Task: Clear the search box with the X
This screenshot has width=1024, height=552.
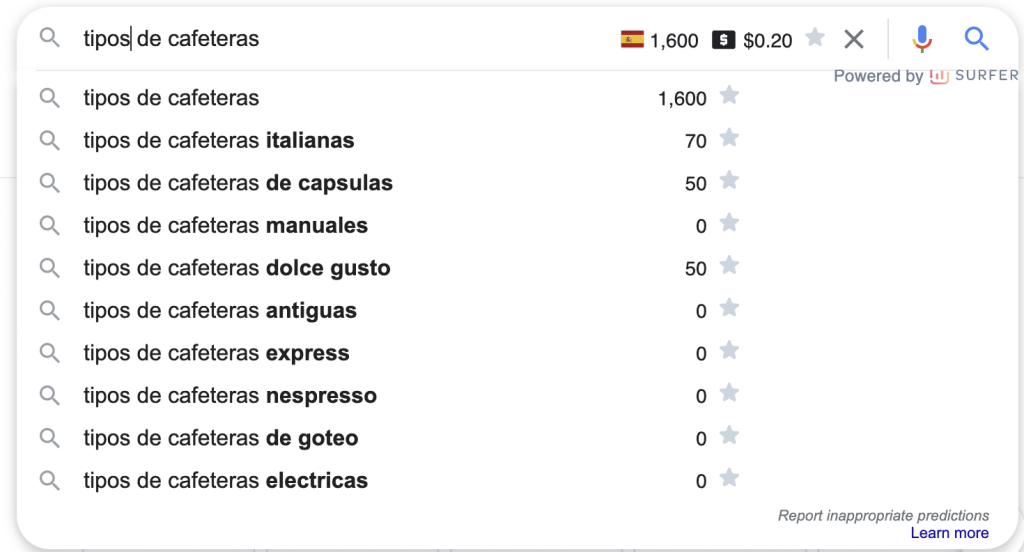Action: (x=854, y=39)
